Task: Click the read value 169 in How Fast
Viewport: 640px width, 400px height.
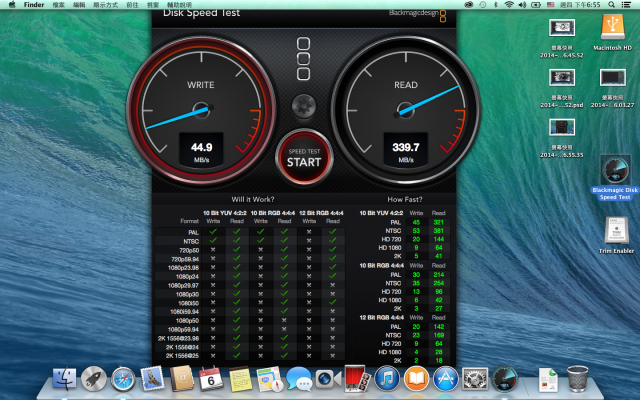Action: click(x=438, y=336)
